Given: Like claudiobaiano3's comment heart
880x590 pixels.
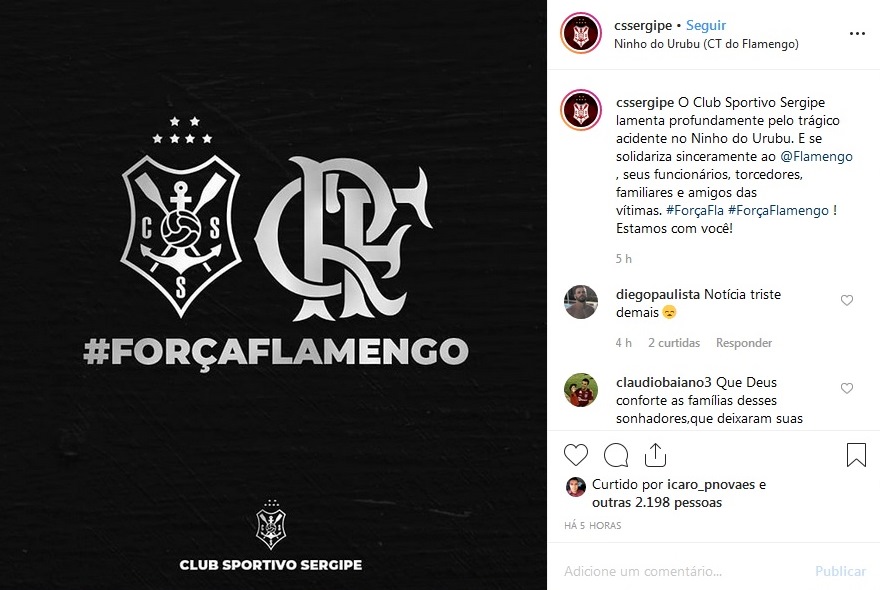Looking at the screenshot, I should coord(847,388).
